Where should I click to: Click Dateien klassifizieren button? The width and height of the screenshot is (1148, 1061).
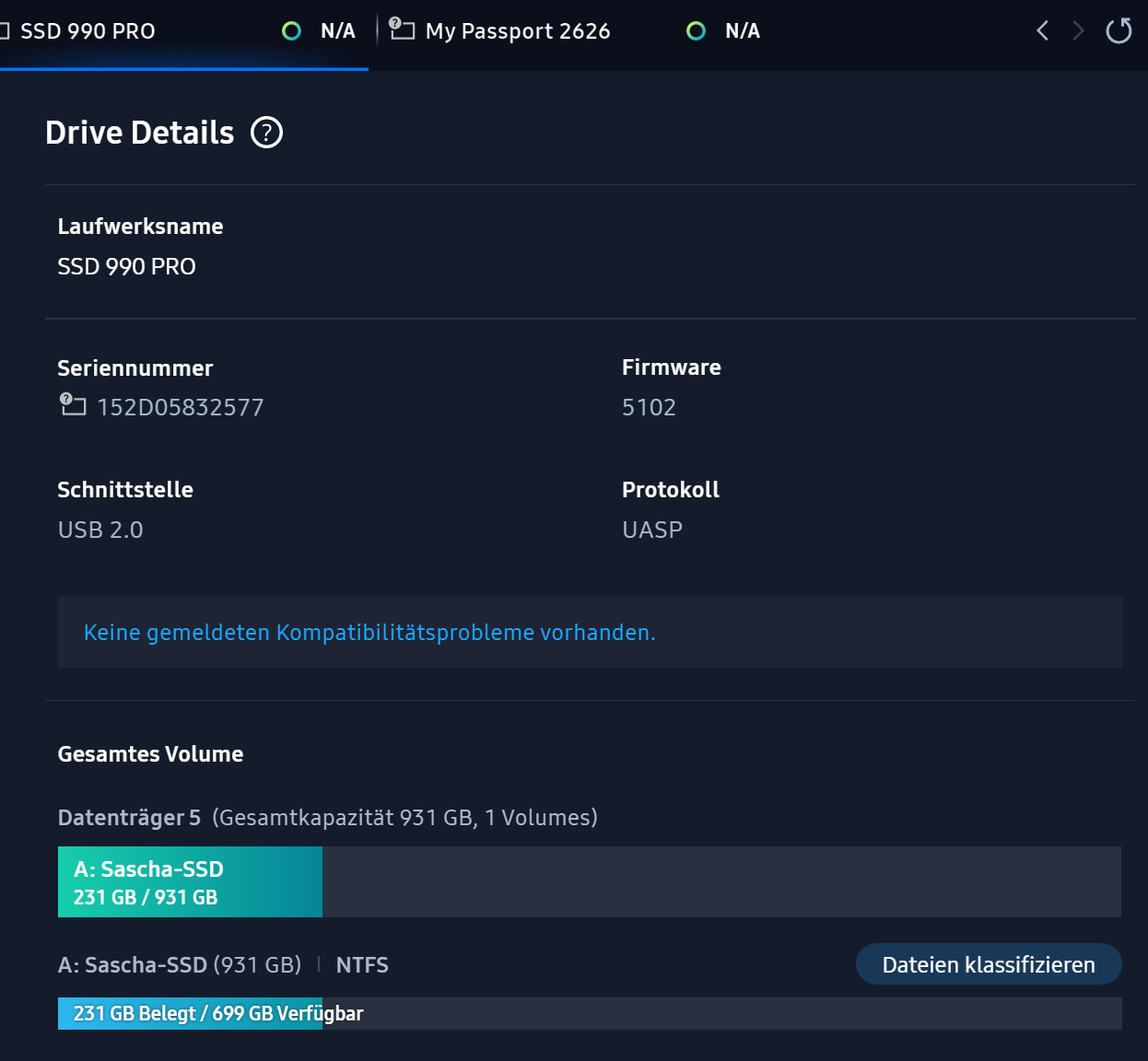pyautogui.click(x=989, y=964)
